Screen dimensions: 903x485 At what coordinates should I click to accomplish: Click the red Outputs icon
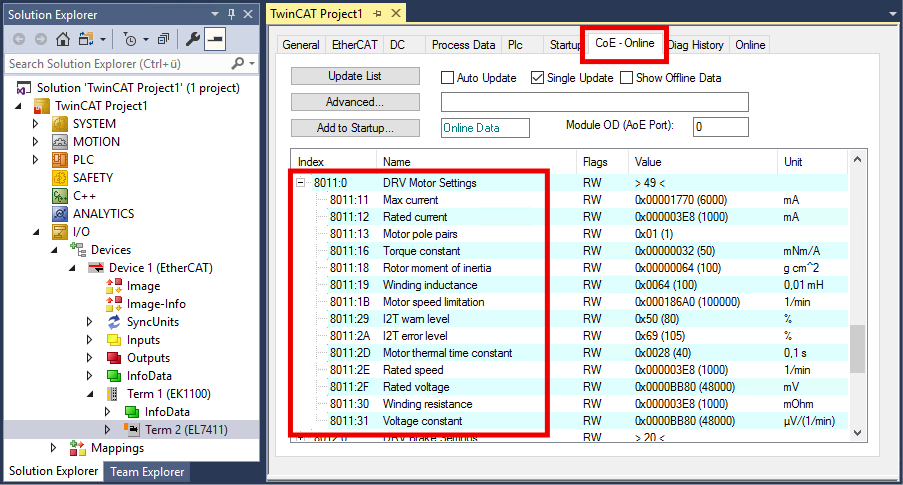114,358
